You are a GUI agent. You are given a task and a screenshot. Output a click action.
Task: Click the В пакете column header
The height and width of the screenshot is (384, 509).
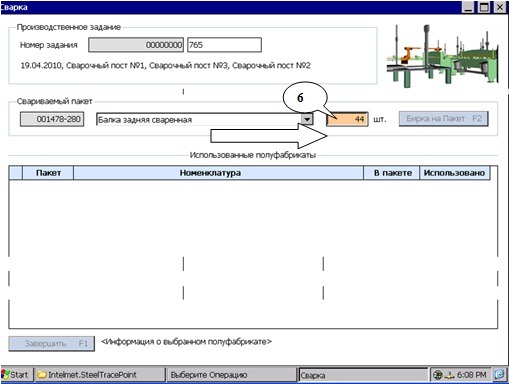pyautogui.click(x=391, y=173)
